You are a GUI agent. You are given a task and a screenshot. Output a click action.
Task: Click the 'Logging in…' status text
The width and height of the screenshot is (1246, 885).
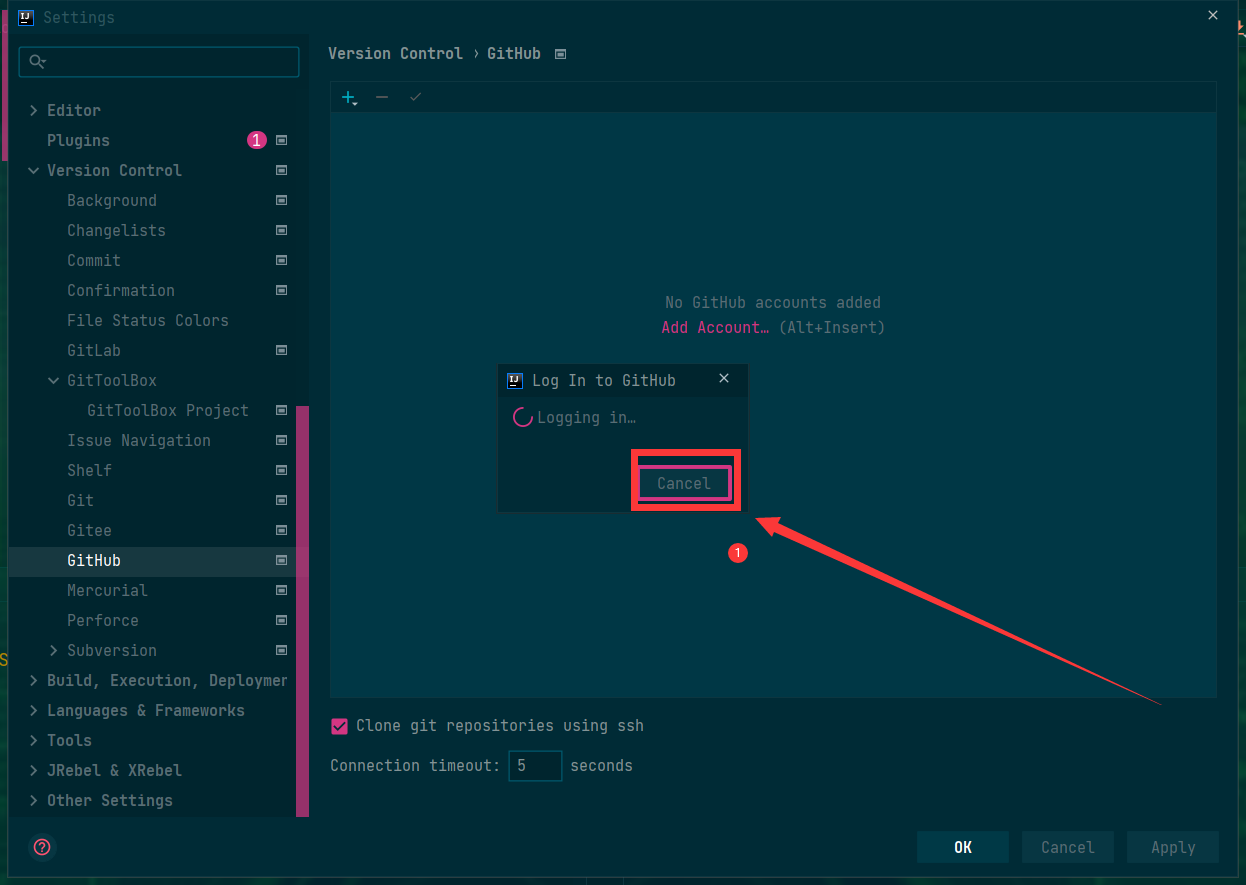[x=586, y=418]
